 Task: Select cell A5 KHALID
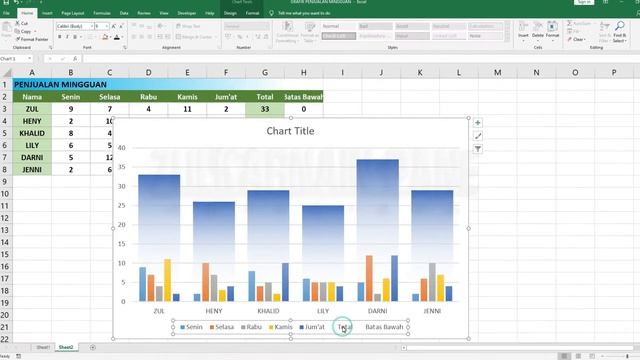[32, 133]
